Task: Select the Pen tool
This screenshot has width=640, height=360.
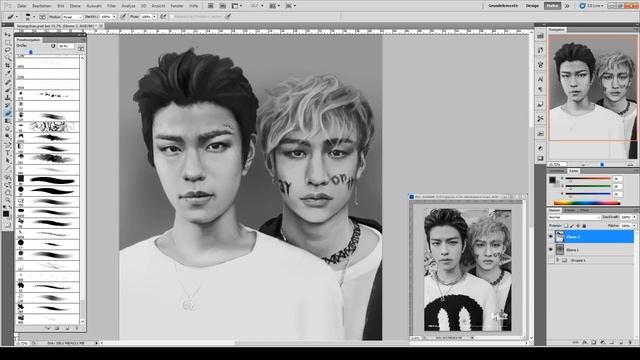Action: [8, 144]
